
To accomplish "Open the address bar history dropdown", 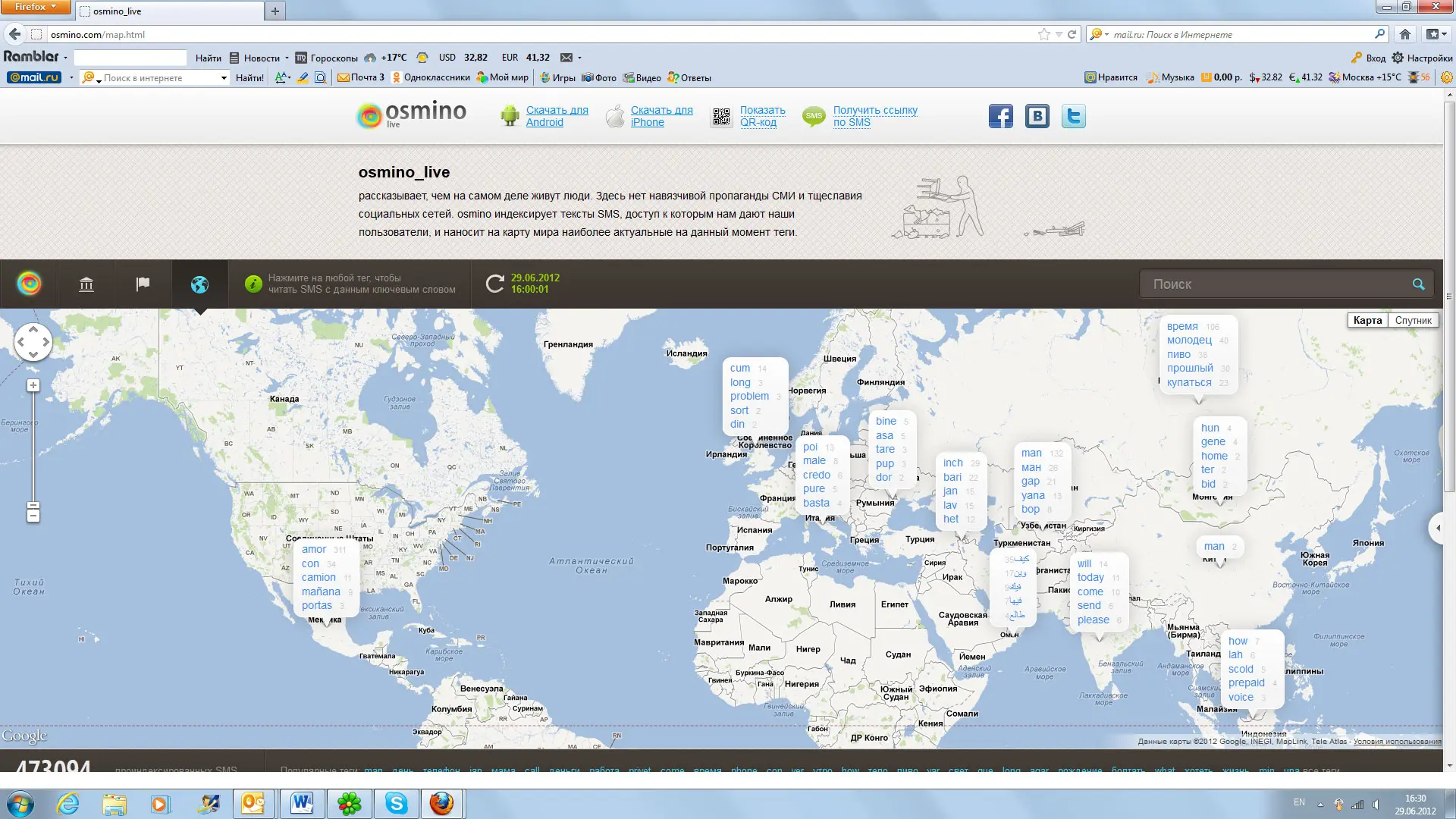I will pos(1059,34).
